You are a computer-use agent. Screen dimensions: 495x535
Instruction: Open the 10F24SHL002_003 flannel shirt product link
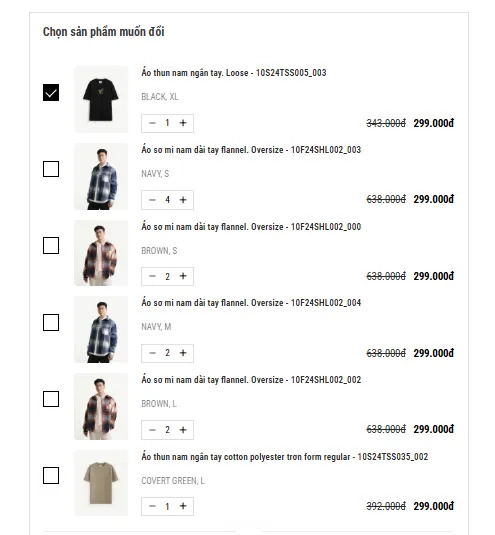tap(251, 150)
